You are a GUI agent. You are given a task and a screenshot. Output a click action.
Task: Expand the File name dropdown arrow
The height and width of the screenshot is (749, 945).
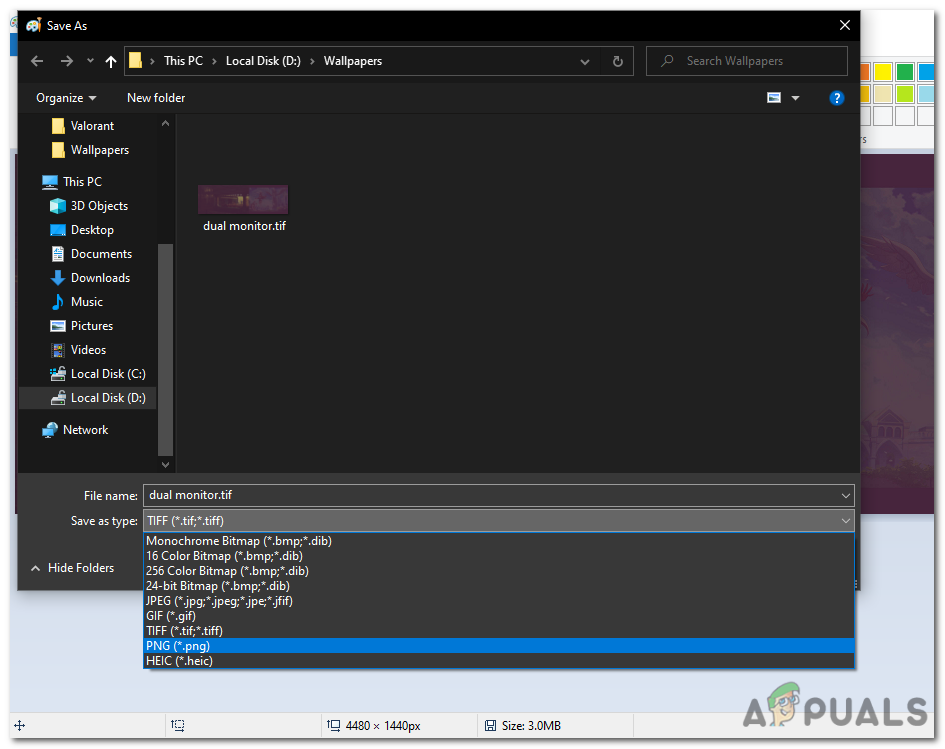tap(846, 495)
